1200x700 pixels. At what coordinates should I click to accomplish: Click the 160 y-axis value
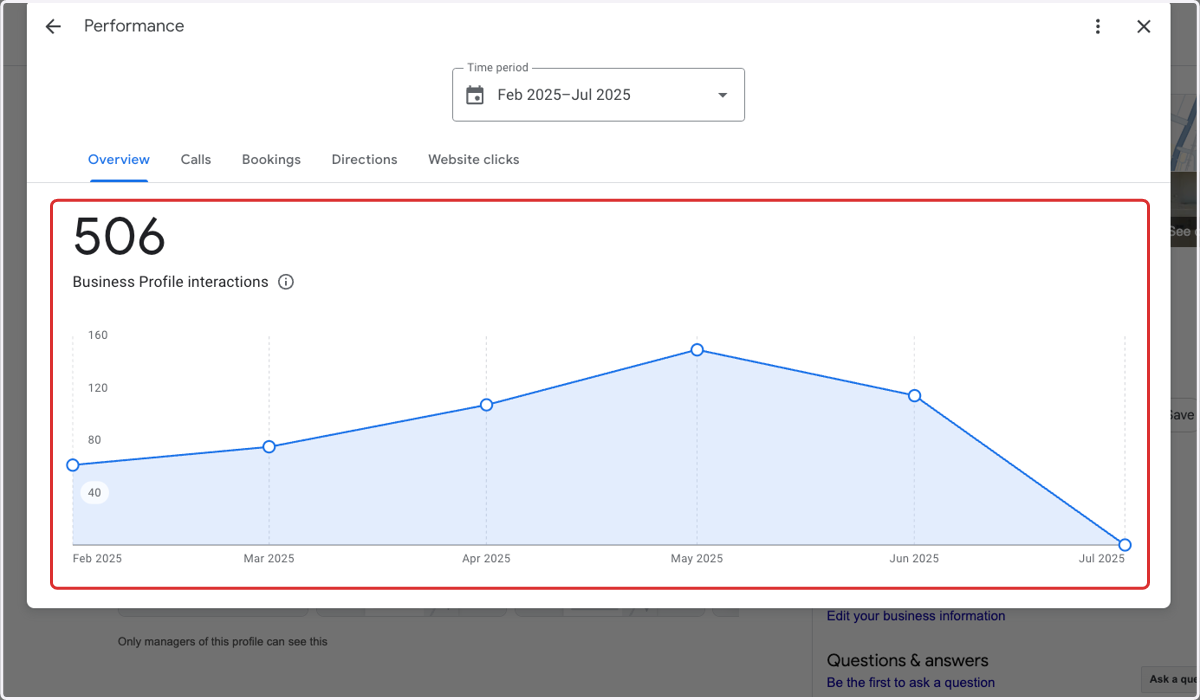[x=98, y=335]
